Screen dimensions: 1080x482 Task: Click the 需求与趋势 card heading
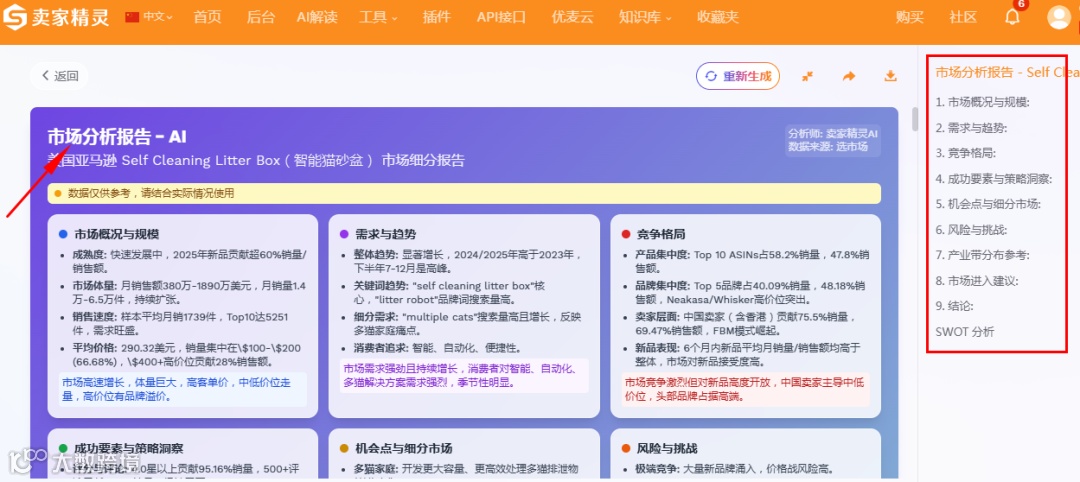click(386, 234)
